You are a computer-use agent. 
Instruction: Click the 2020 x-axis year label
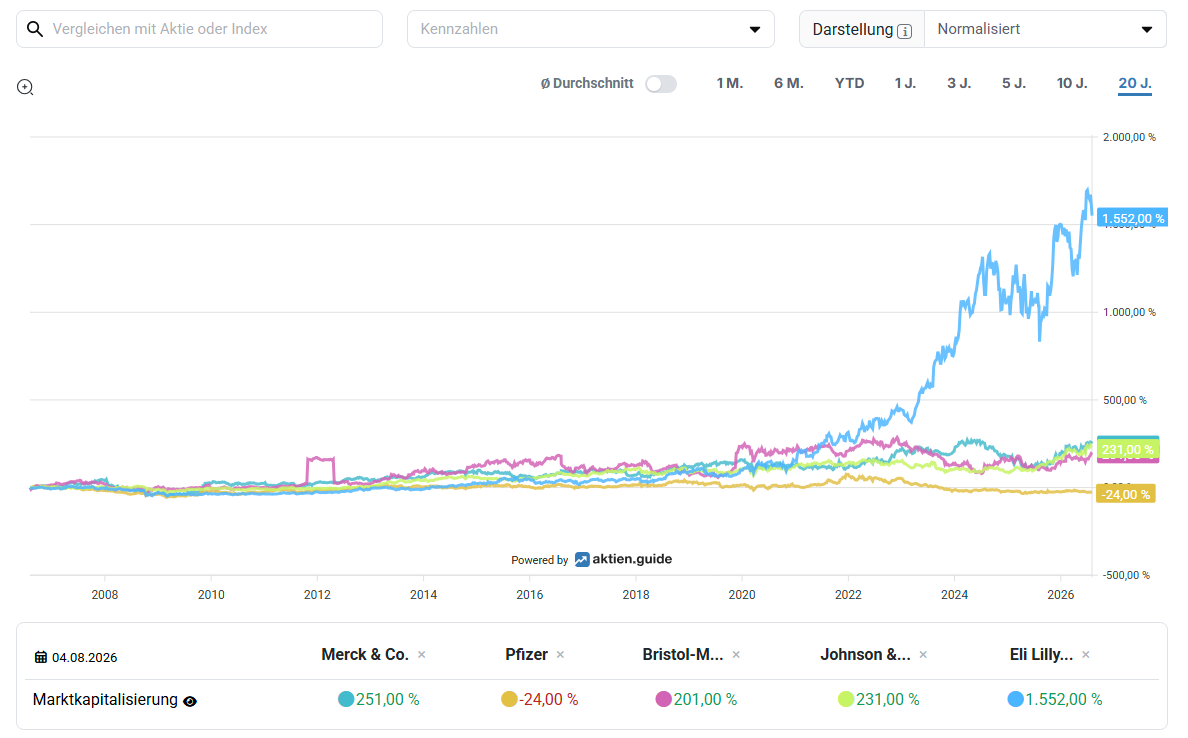click(742, 595)
